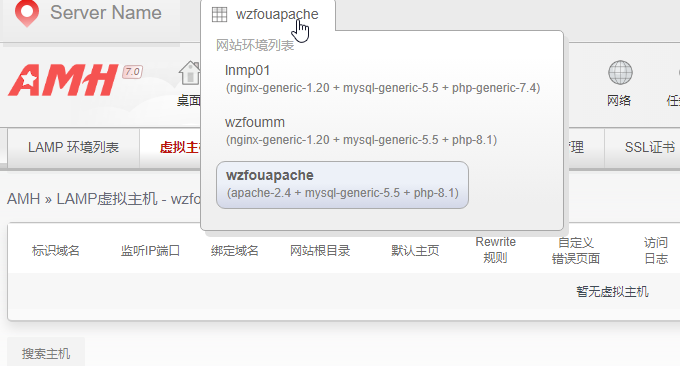
Task: Click the 监听IP端口 column header
Action: click(150, 251)
